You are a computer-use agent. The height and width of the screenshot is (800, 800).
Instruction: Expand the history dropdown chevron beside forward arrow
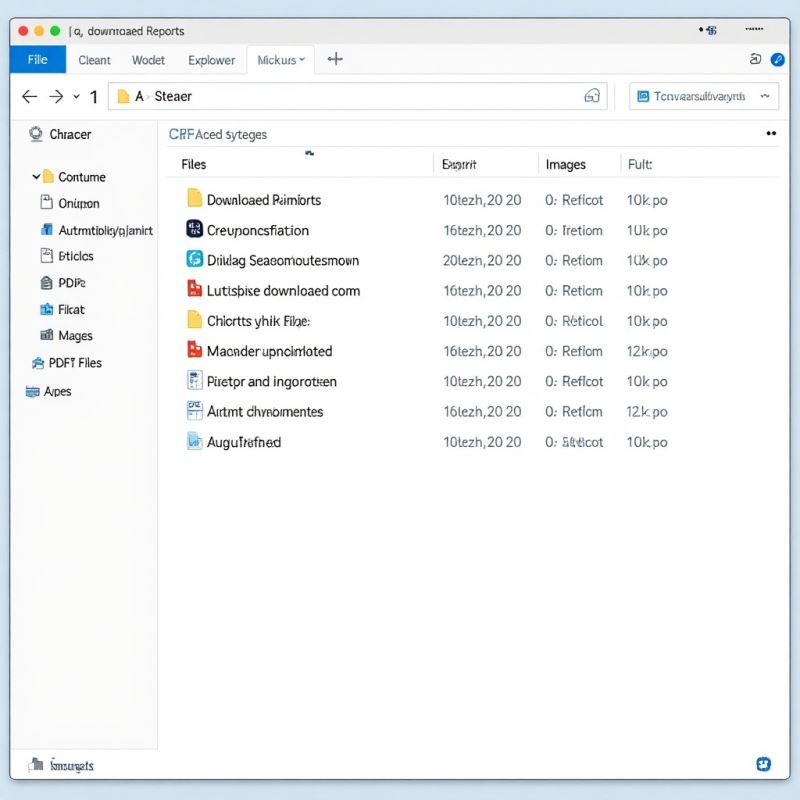(76, 97)
